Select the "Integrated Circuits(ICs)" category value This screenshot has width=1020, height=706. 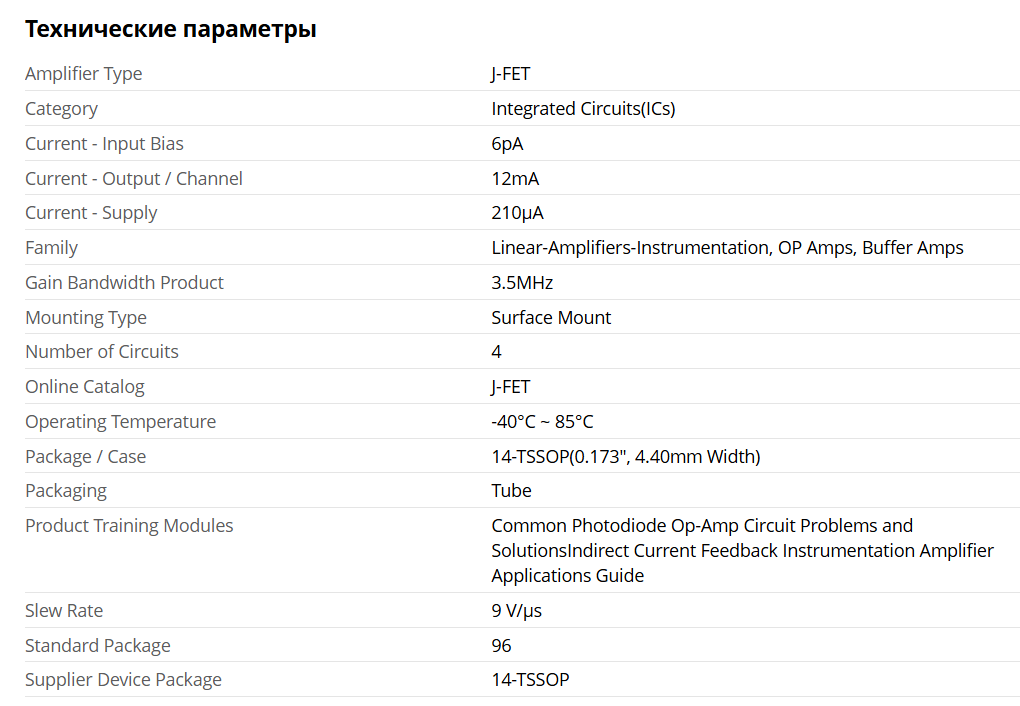(583, 109)
